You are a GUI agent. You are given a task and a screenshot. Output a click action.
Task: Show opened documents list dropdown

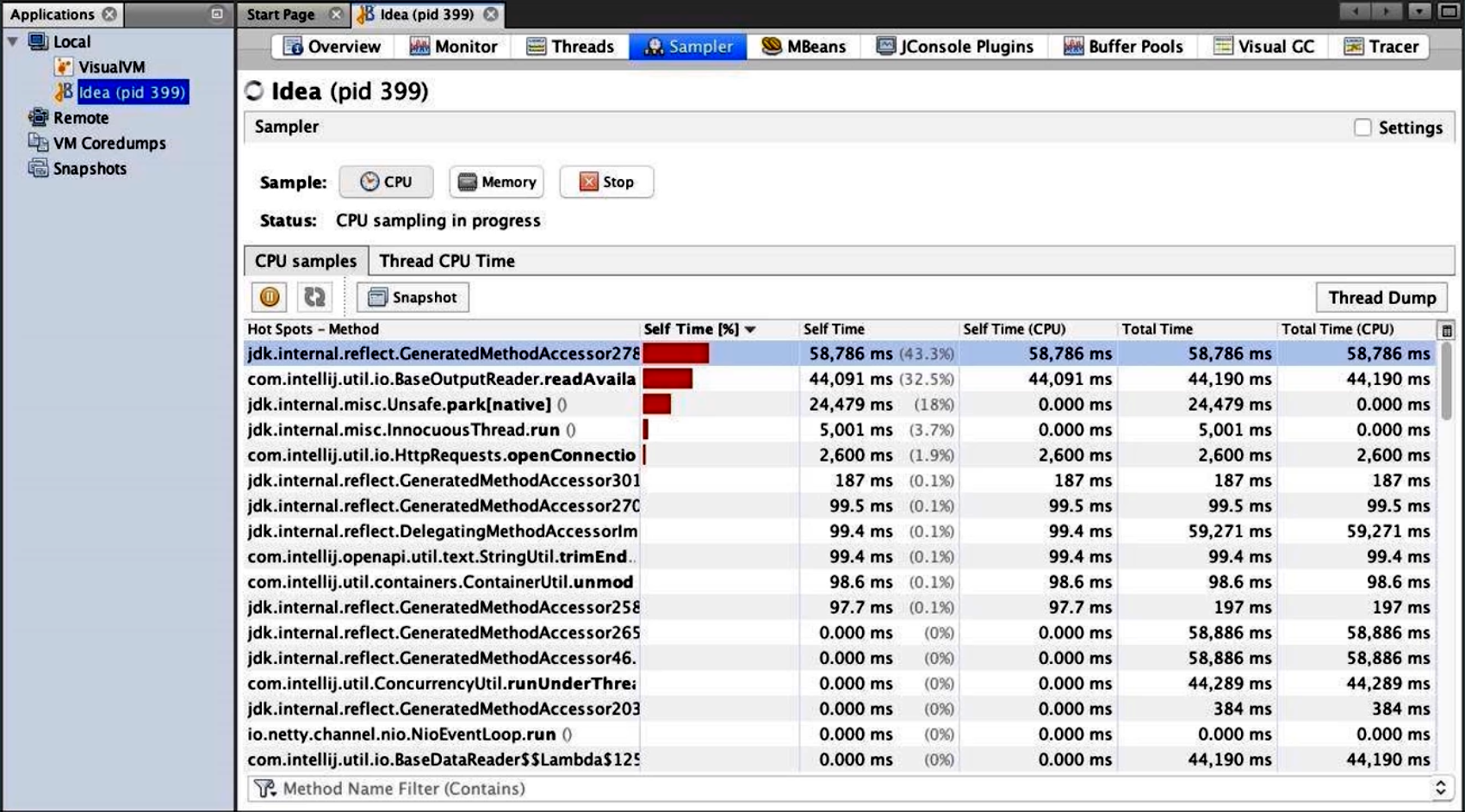[x=1419, y=11]
